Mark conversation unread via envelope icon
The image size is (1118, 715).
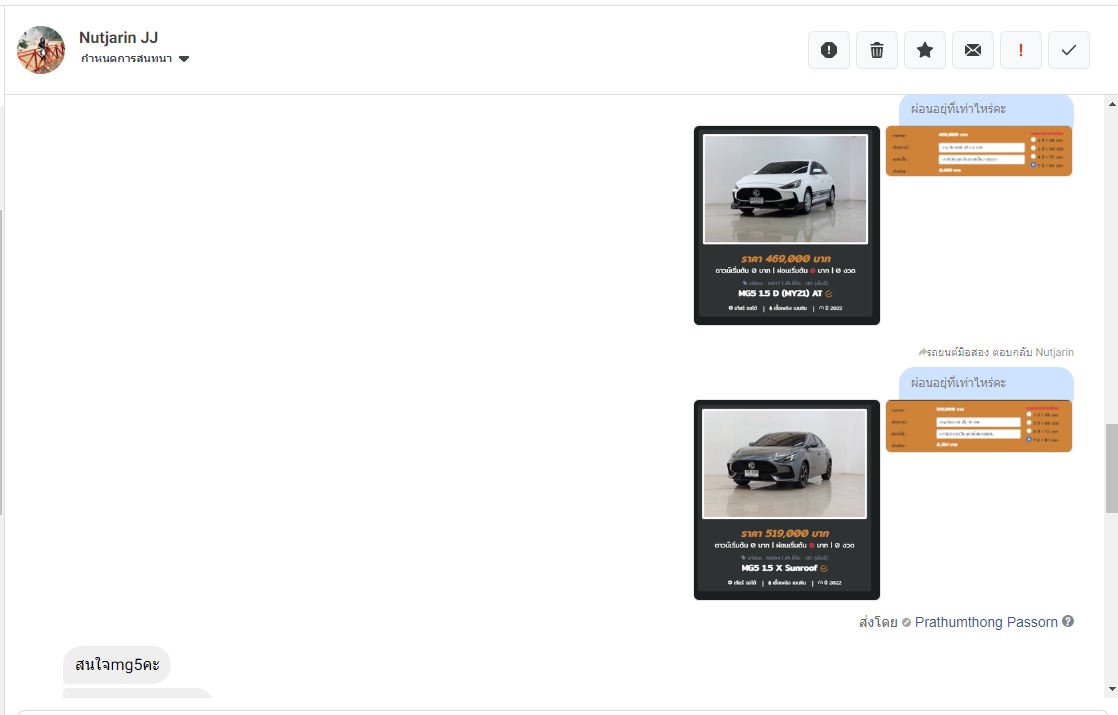[973, 50]
